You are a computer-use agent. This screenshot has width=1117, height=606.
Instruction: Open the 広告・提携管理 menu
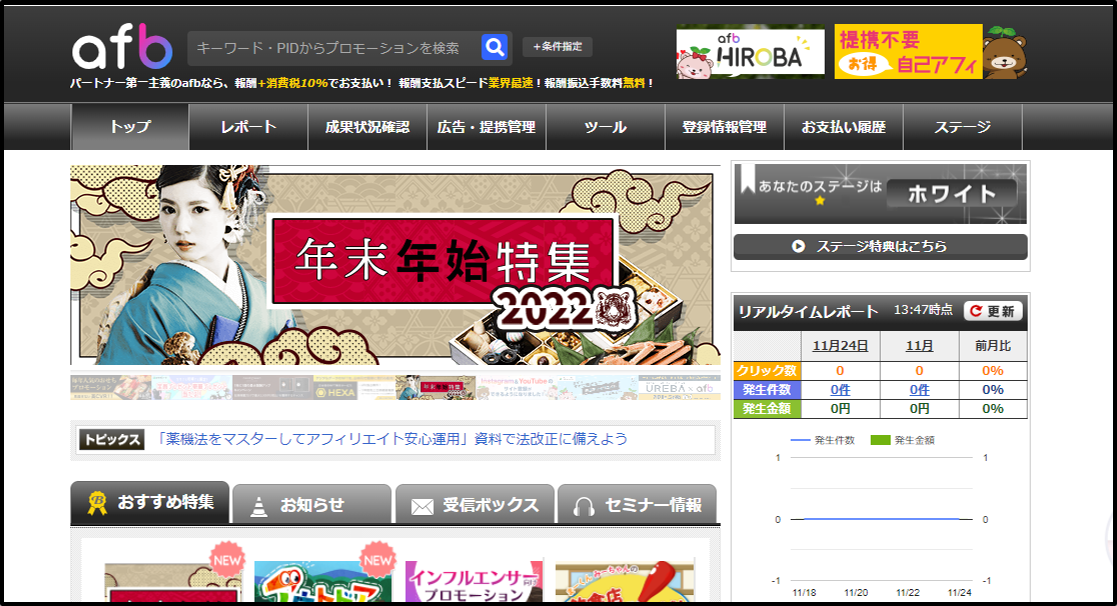tap(486, 127)
